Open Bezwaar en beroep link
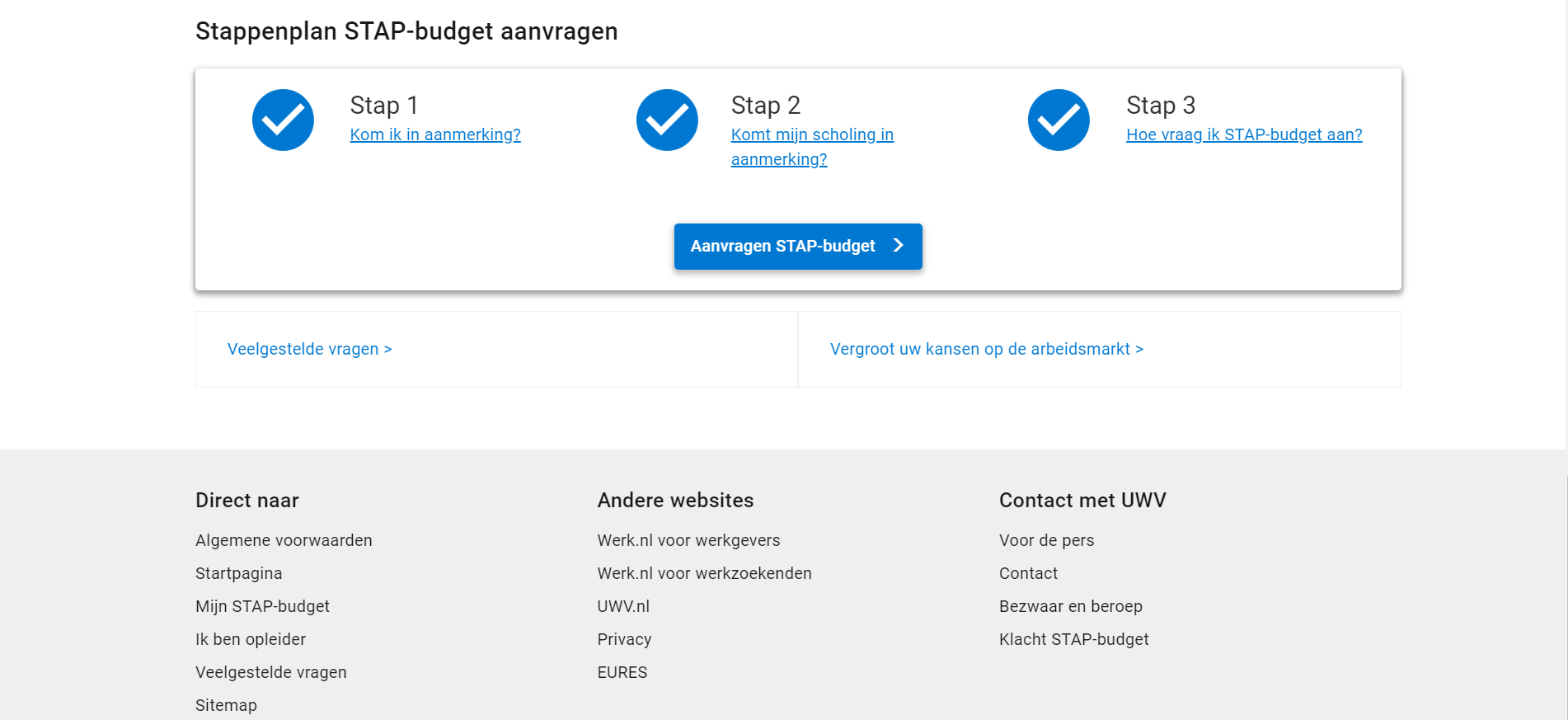Screen dimensions: 1568x720 coord(1070,606)
